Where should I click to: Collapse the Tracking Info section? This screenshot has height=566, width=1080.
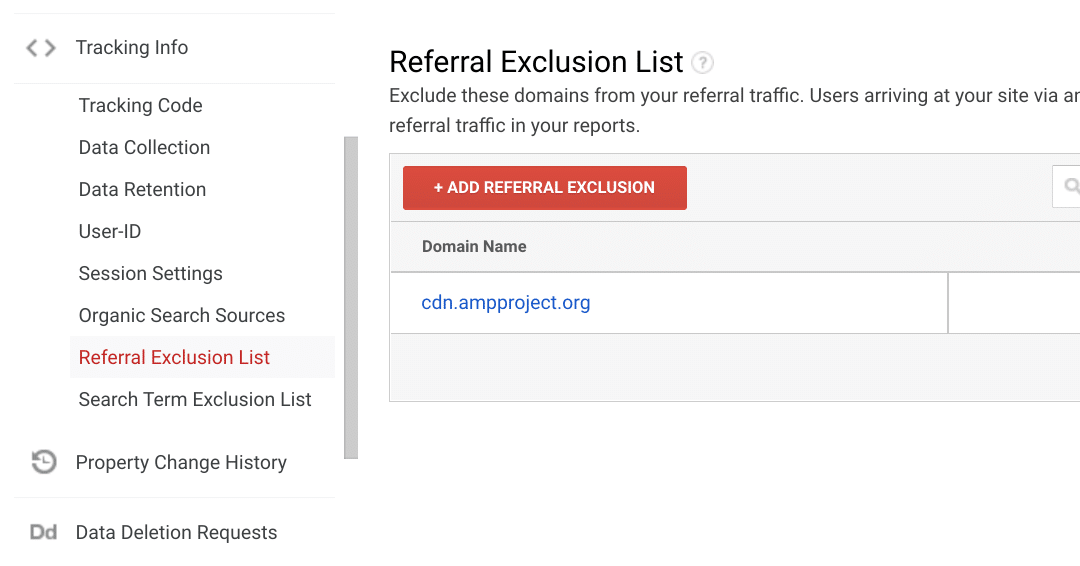(x=132, y=48)
